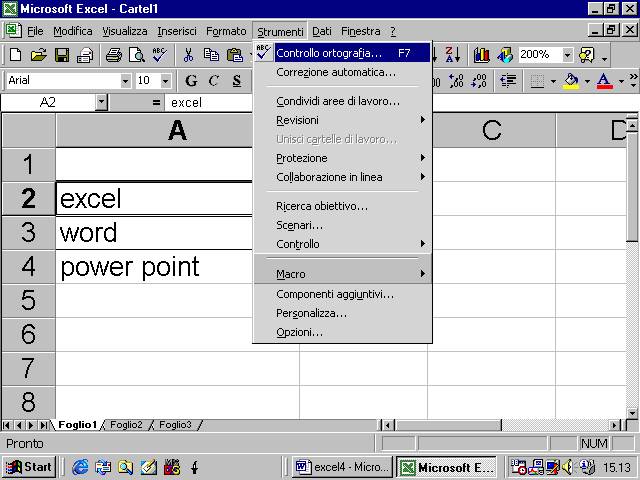Select column C header
This screenshot has width=640, height=480.
pyautogui.click(x=491, y=131)
